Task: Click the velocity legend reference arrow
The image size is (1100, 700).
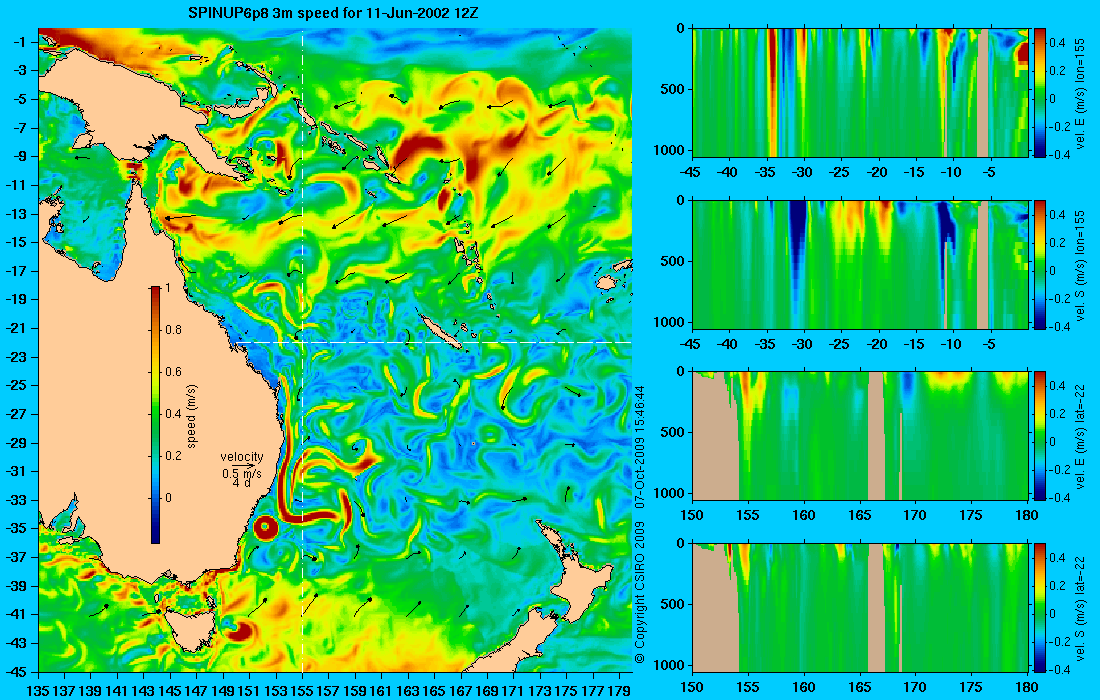Action: [241, 465]
